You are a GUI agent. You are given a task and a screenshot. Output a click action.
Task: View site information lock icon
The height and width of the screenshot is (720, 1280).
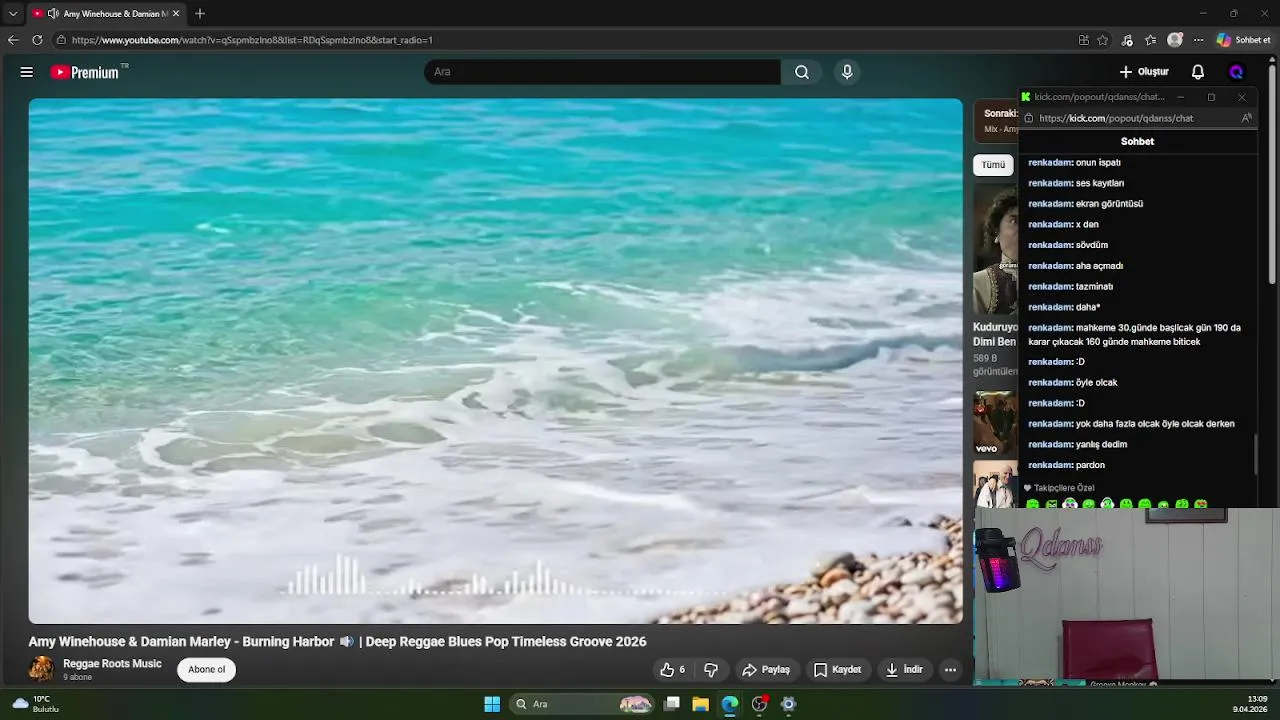coord(61,40)
